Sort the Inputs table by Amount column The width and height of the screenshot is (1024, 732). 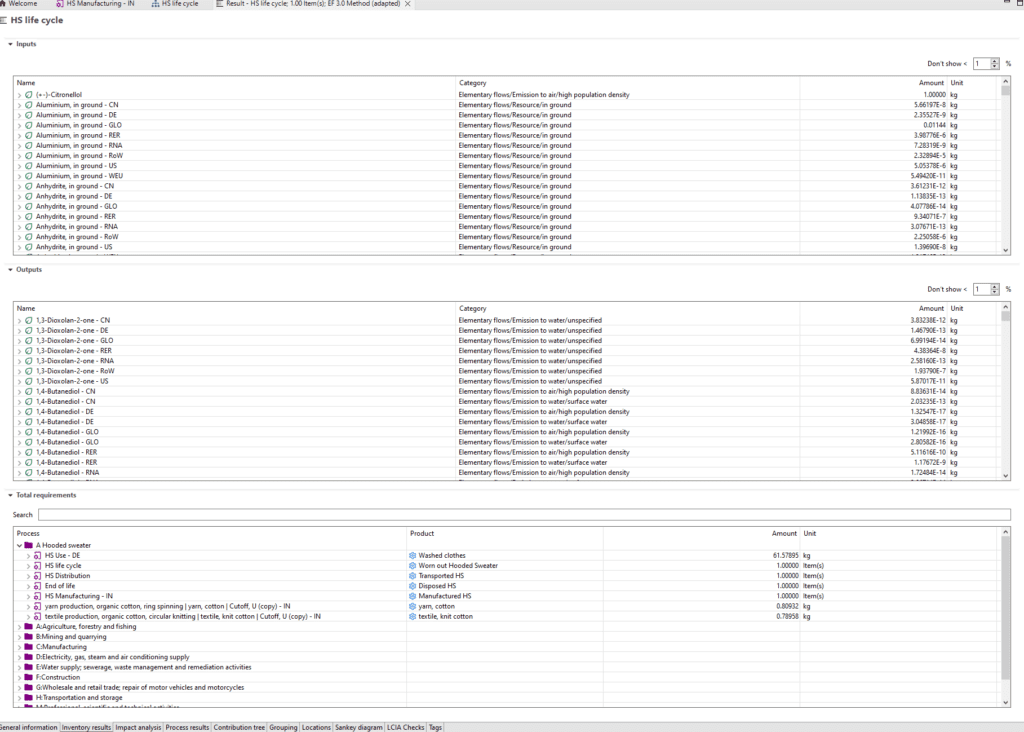(930, 83)
